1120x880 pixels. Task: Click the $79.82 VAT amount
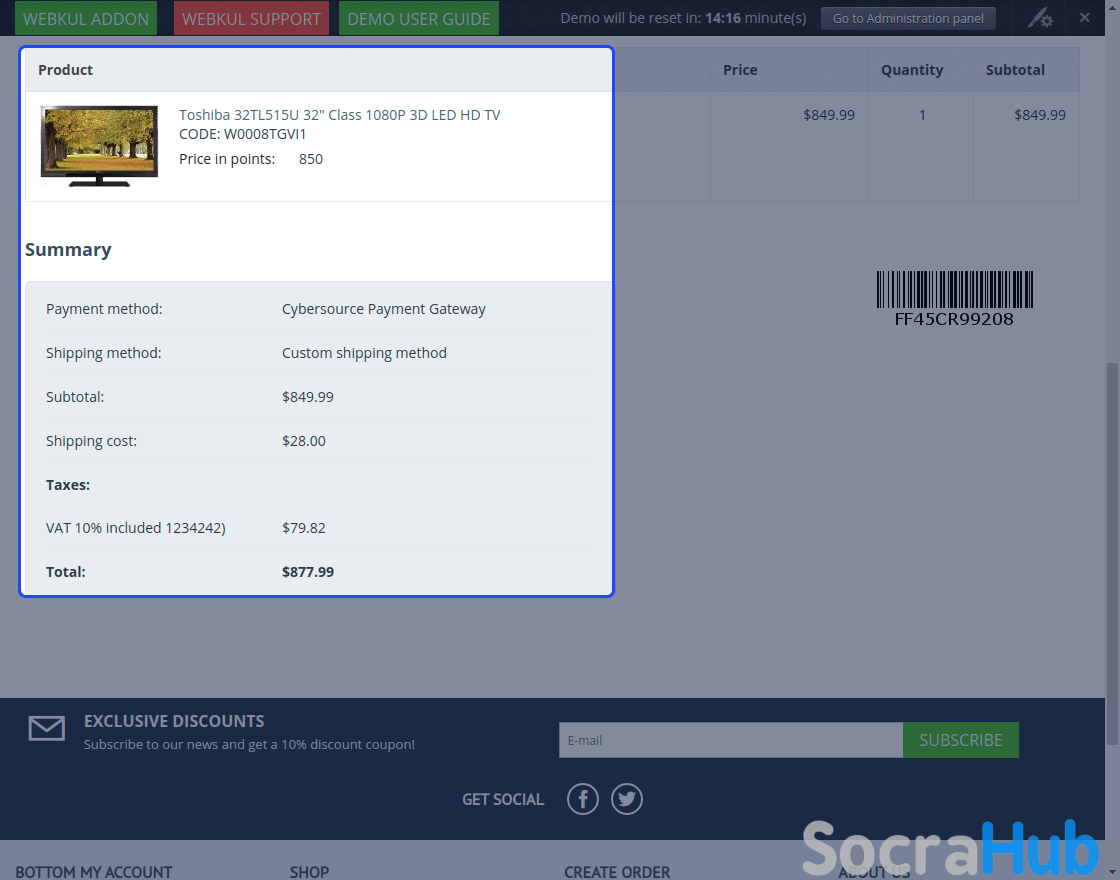pyautogui.click(x=304, y=528)
